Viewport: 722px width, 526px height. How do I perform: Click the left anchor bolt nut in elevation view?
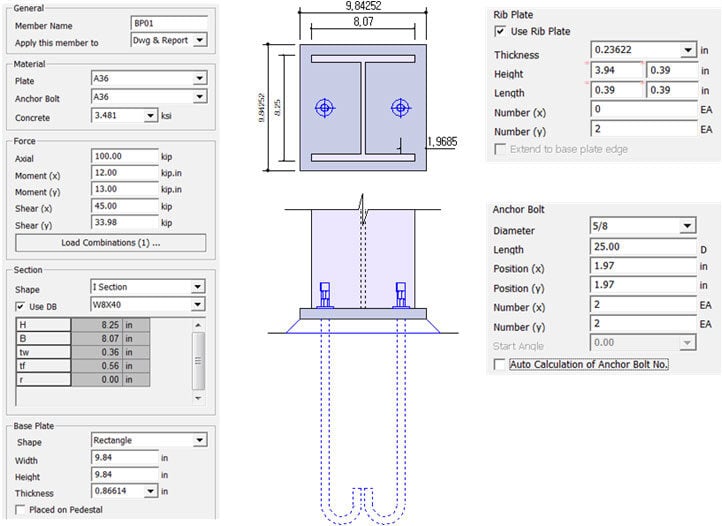[325, 293]
